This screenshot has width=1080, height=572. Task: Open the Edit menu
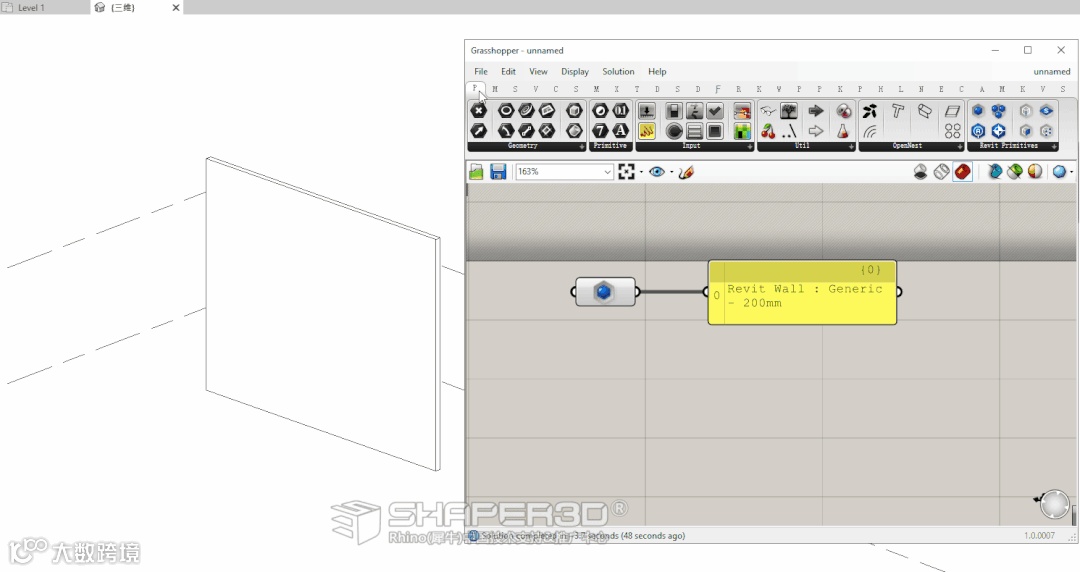pos(508,72)
